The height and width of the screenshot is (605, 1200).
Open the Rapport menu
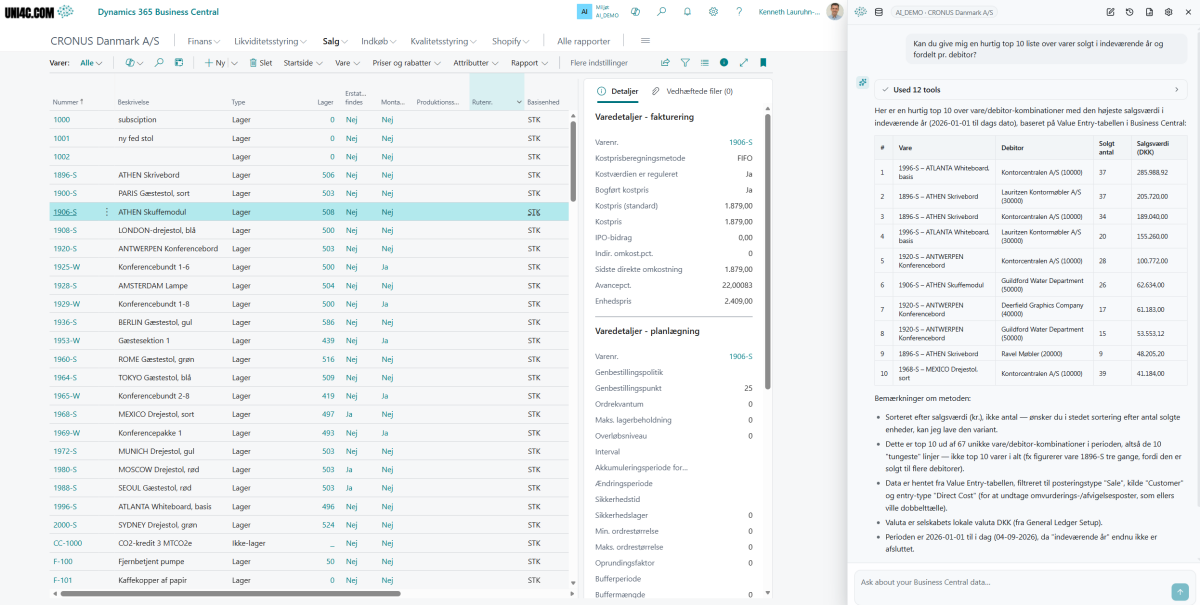pyautogui.click(x=529, y=62)
